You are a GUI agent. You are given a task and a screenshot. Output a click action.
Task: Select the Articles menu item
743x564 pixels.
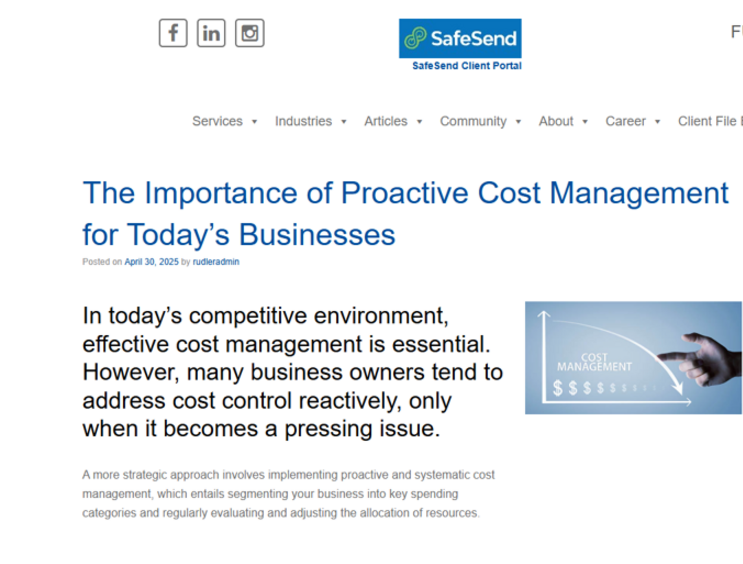click(x=385, y=121)
